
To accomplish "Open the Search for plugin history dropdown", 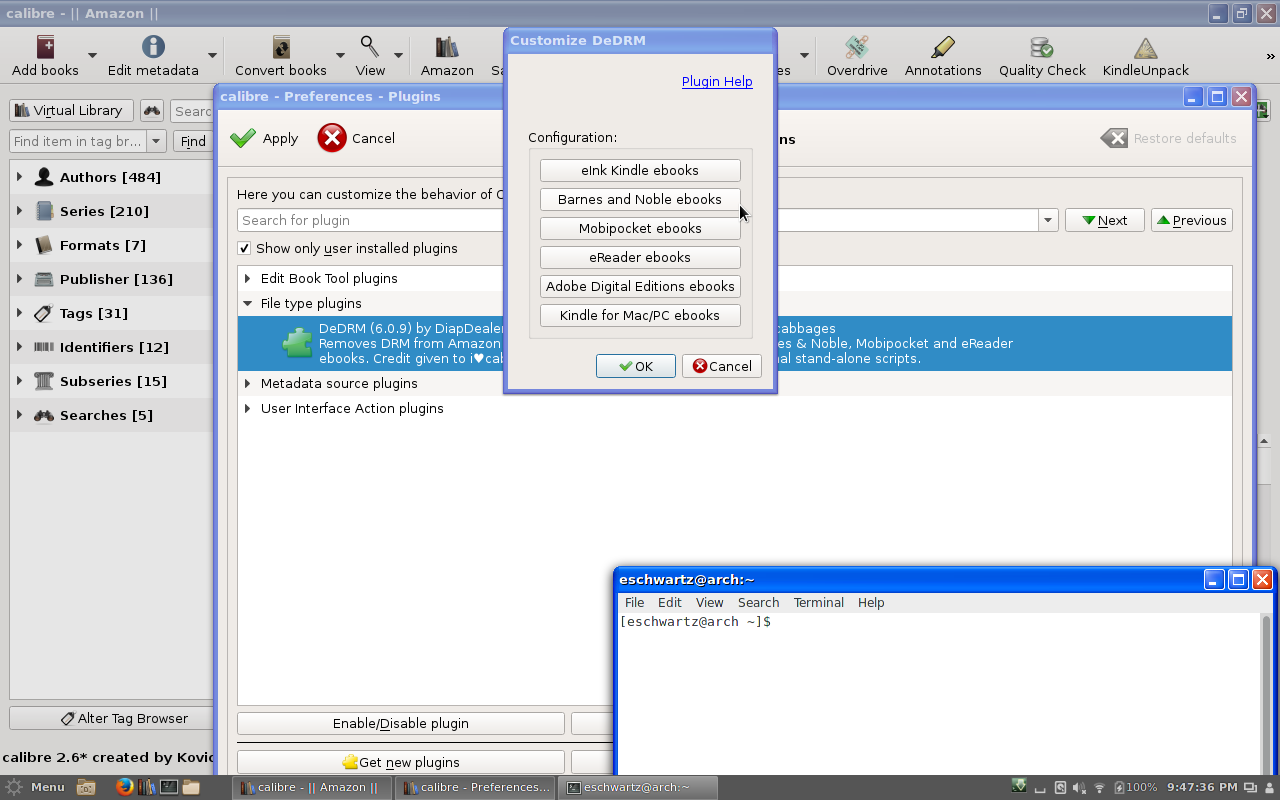I will (1048, 220).
